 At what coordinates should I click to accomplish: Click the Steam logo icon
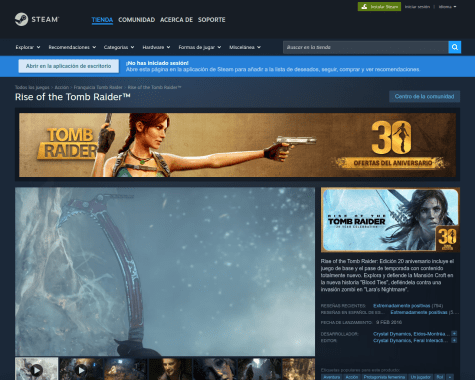point(21,19)
